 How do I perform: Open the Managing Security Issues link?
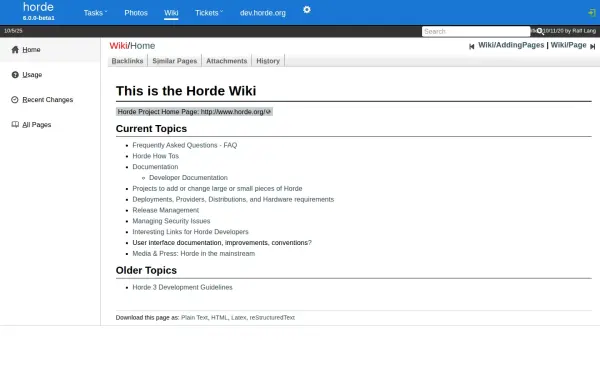(x=171, y=221)
